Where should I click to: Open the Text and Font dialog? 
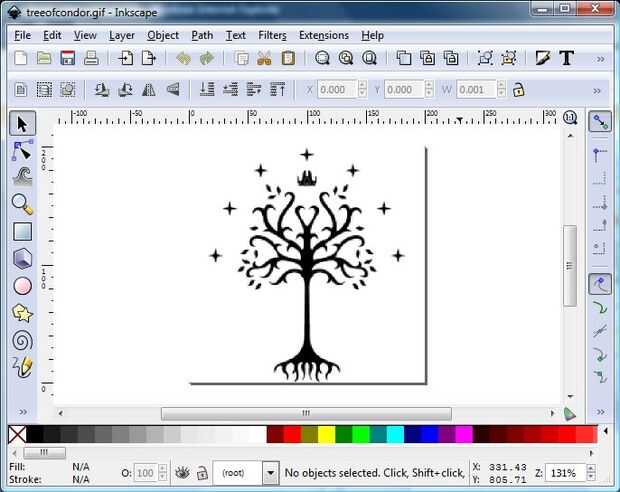(x=567, y=58)
